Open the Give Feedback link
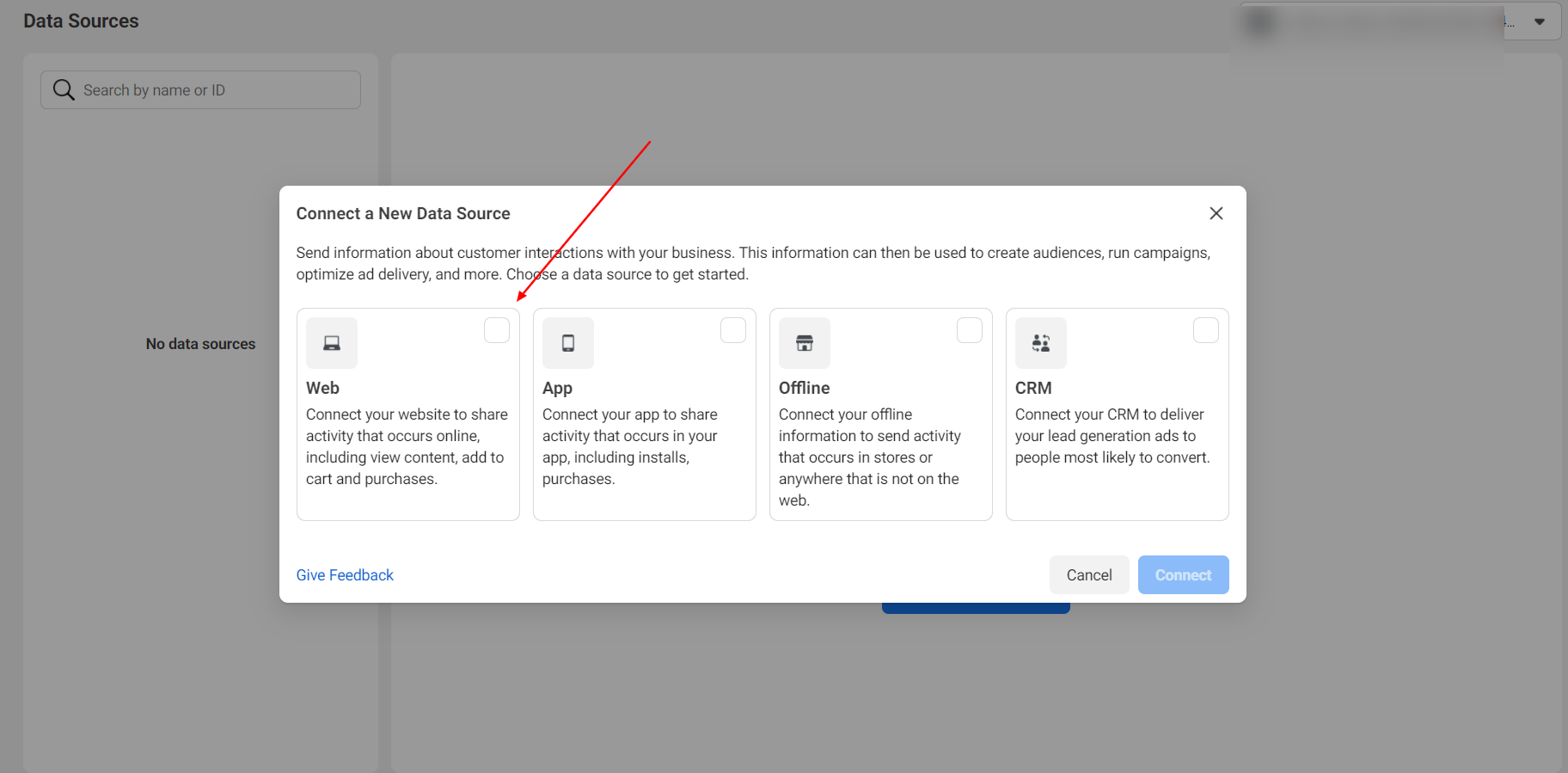Viewport: 1568px width, 773px height. [345, 575]
